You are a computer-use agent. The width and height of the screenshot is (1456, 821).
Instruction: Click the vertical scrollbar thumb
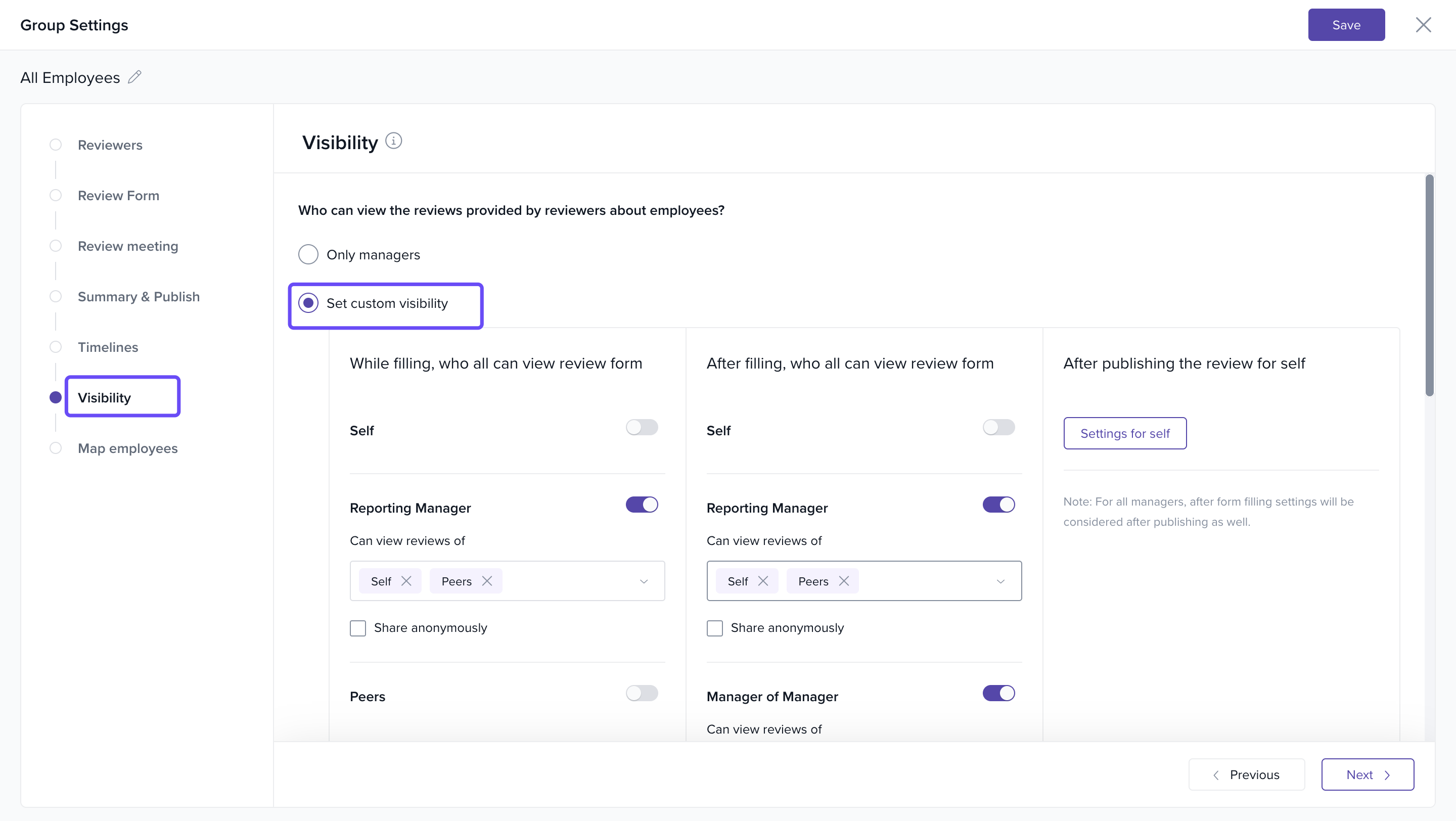(x=1429, y=285)
